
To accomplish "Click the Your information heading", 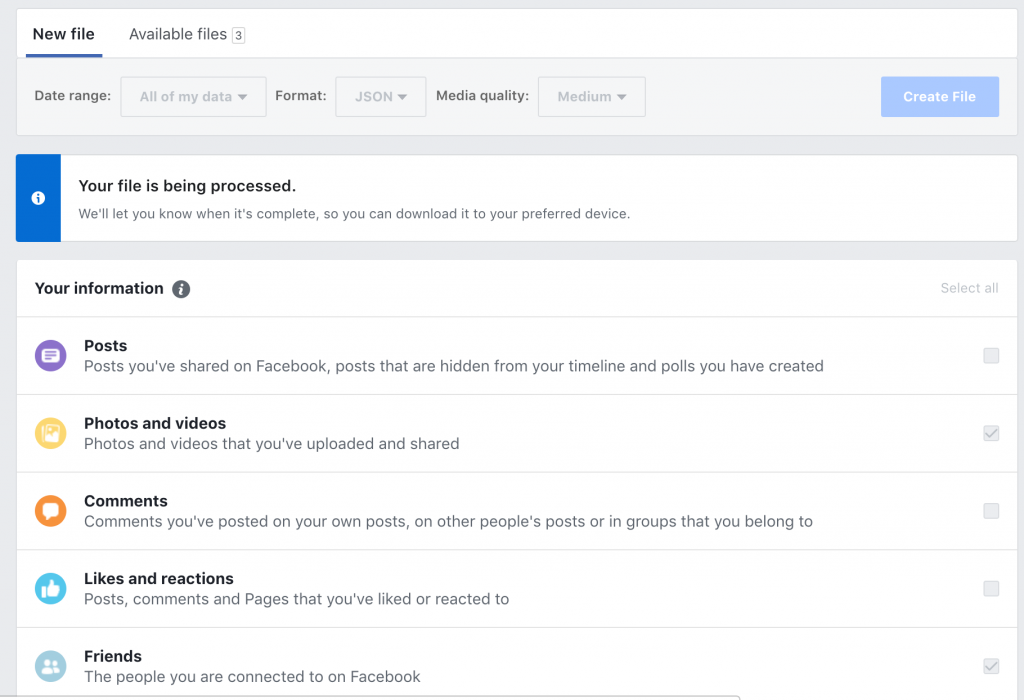I will pyautogui.click(x=99, y=288).
